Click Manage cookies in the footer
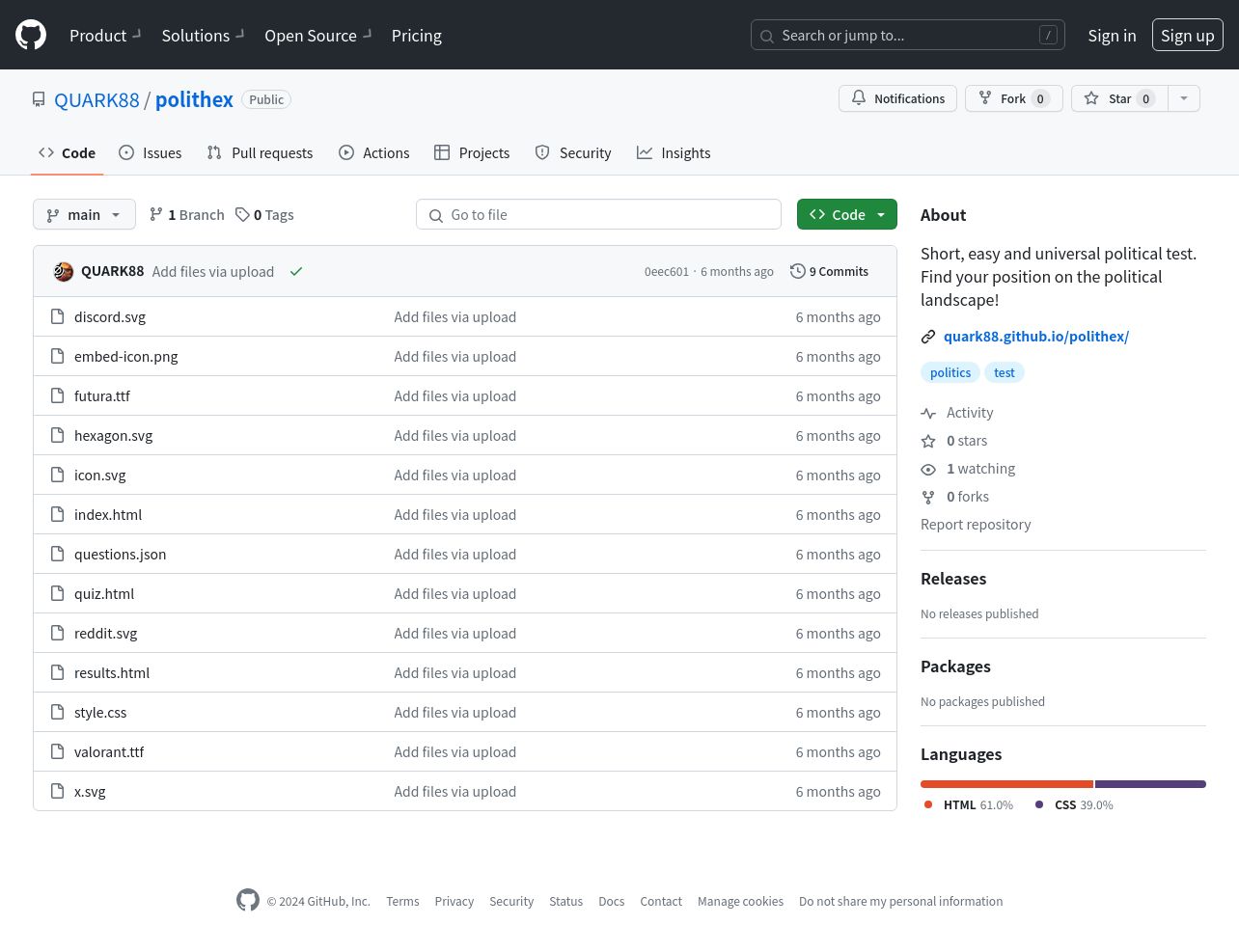The height and width of the screenshot is (952, 1239). click(740, 901)
